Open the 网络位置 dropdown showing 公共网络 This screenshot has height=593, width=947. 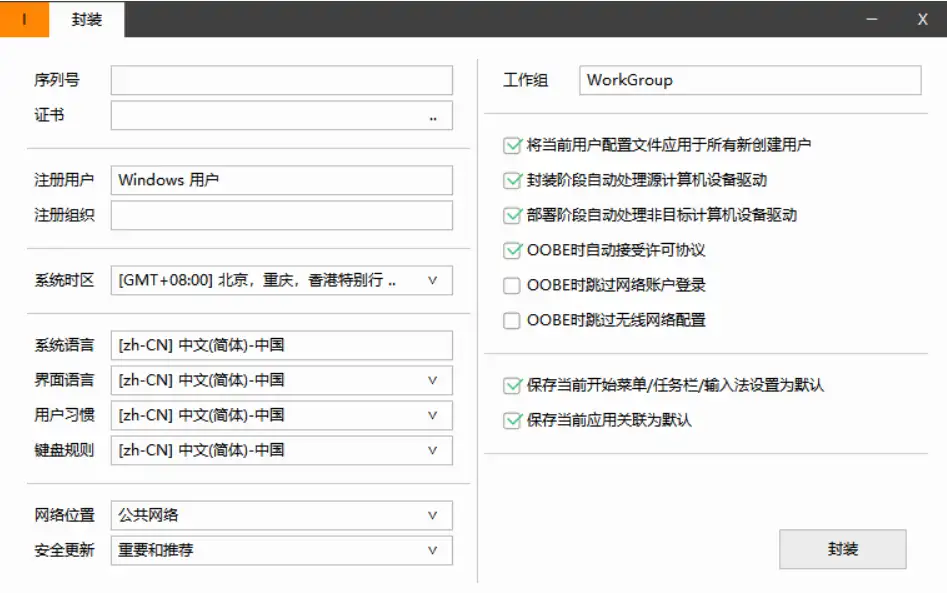coord(432,515)
